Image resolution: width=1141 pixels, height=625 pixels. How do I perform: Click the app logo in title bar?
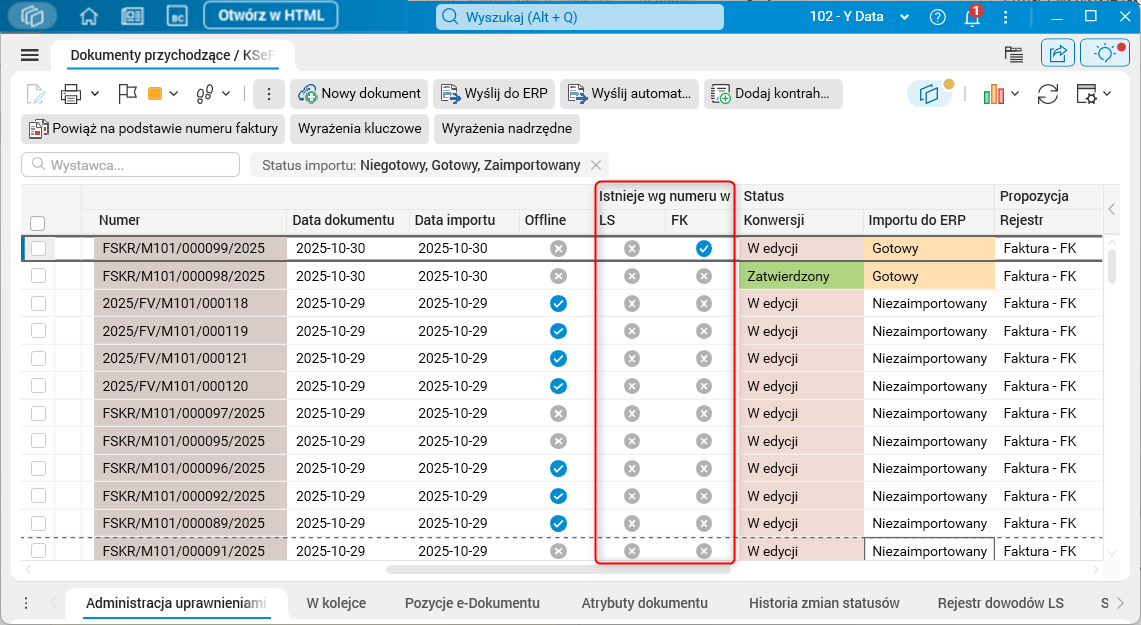[x=33, y=16]
